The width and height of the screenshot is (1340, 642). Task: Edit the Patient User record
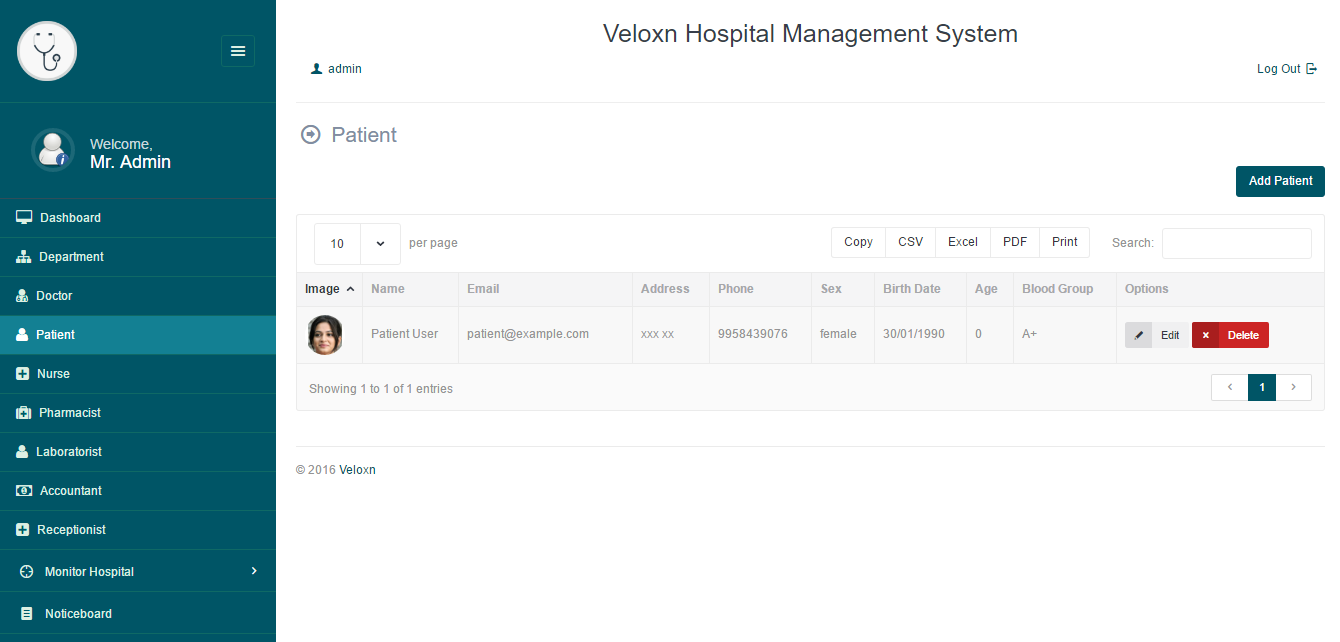(1156, 335)
